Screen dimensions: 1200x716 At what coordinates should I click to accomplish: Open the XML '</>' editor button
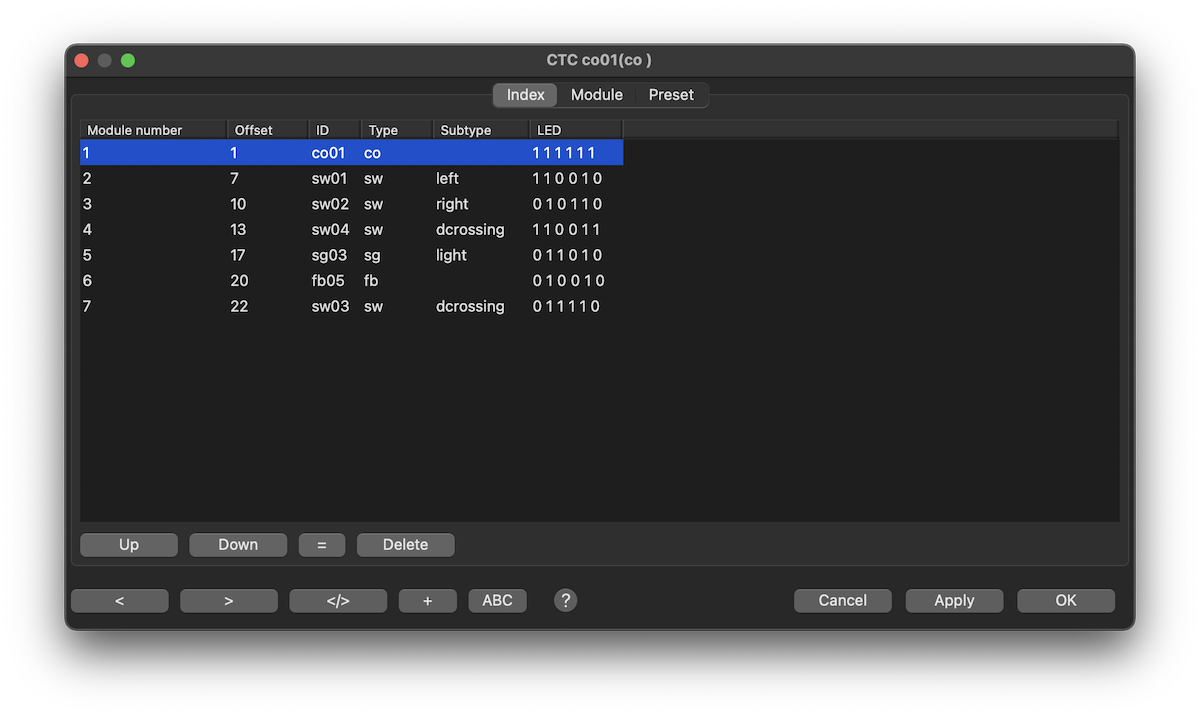pos(338,600)
